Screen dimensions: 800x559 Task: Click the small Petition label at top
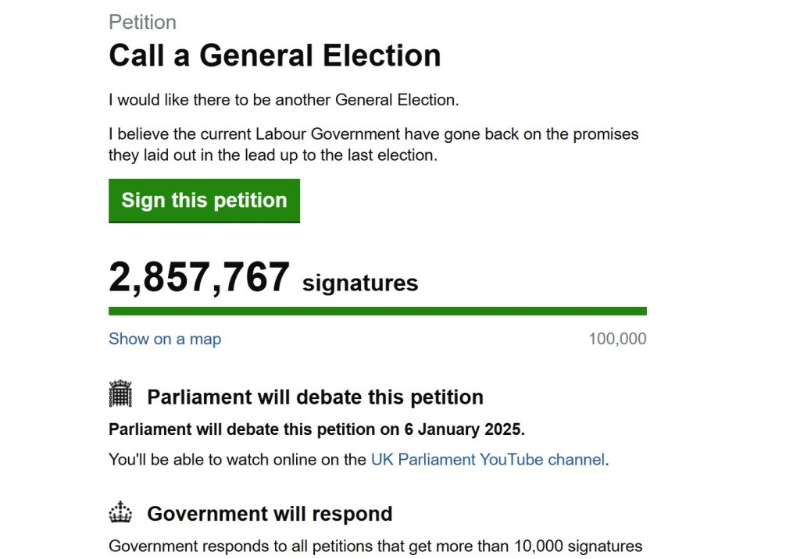click(142, 22)
